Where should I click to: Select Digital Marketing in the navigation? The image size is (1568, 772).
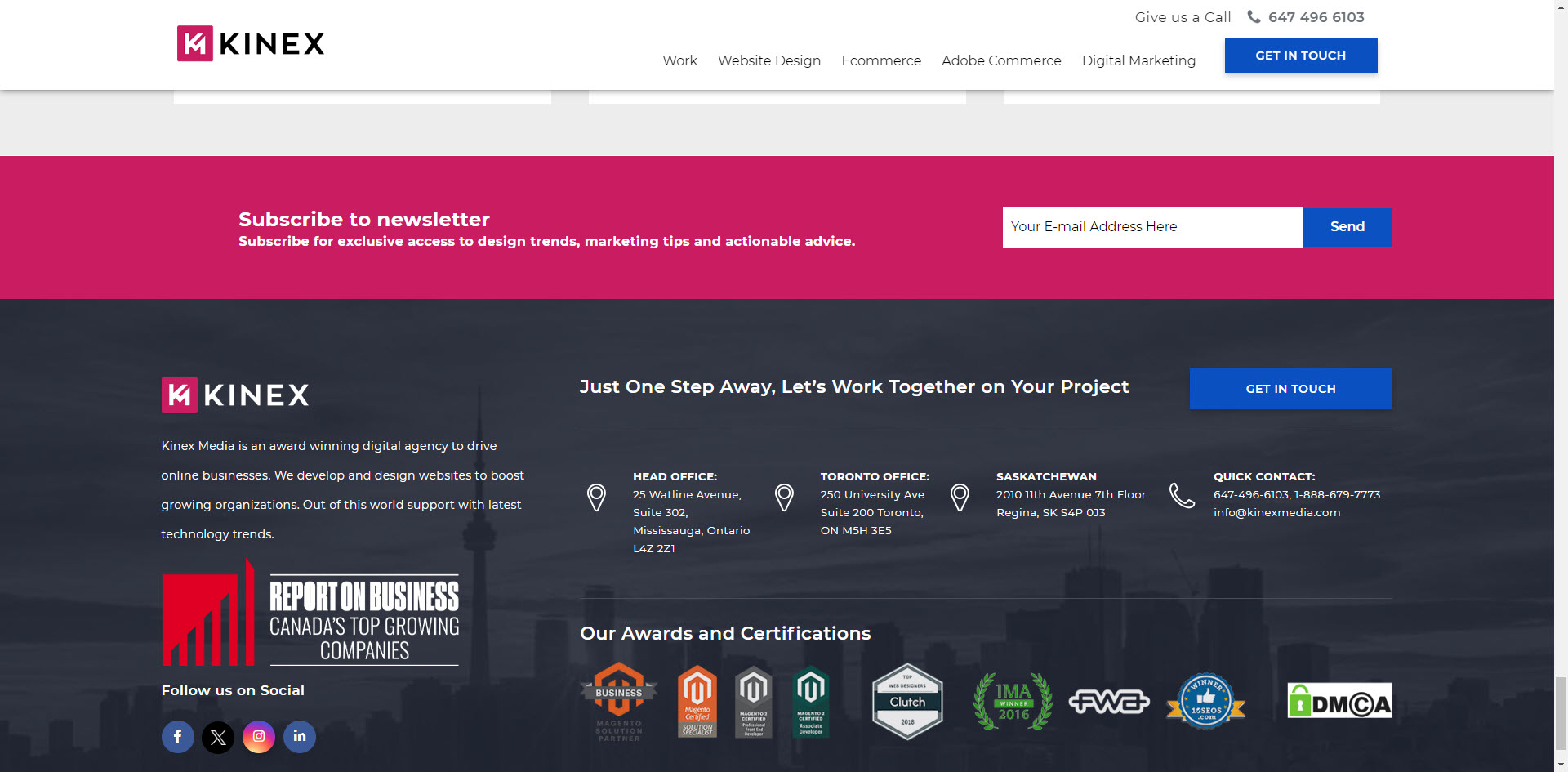pyautogui.click(x=1138, y=60)
